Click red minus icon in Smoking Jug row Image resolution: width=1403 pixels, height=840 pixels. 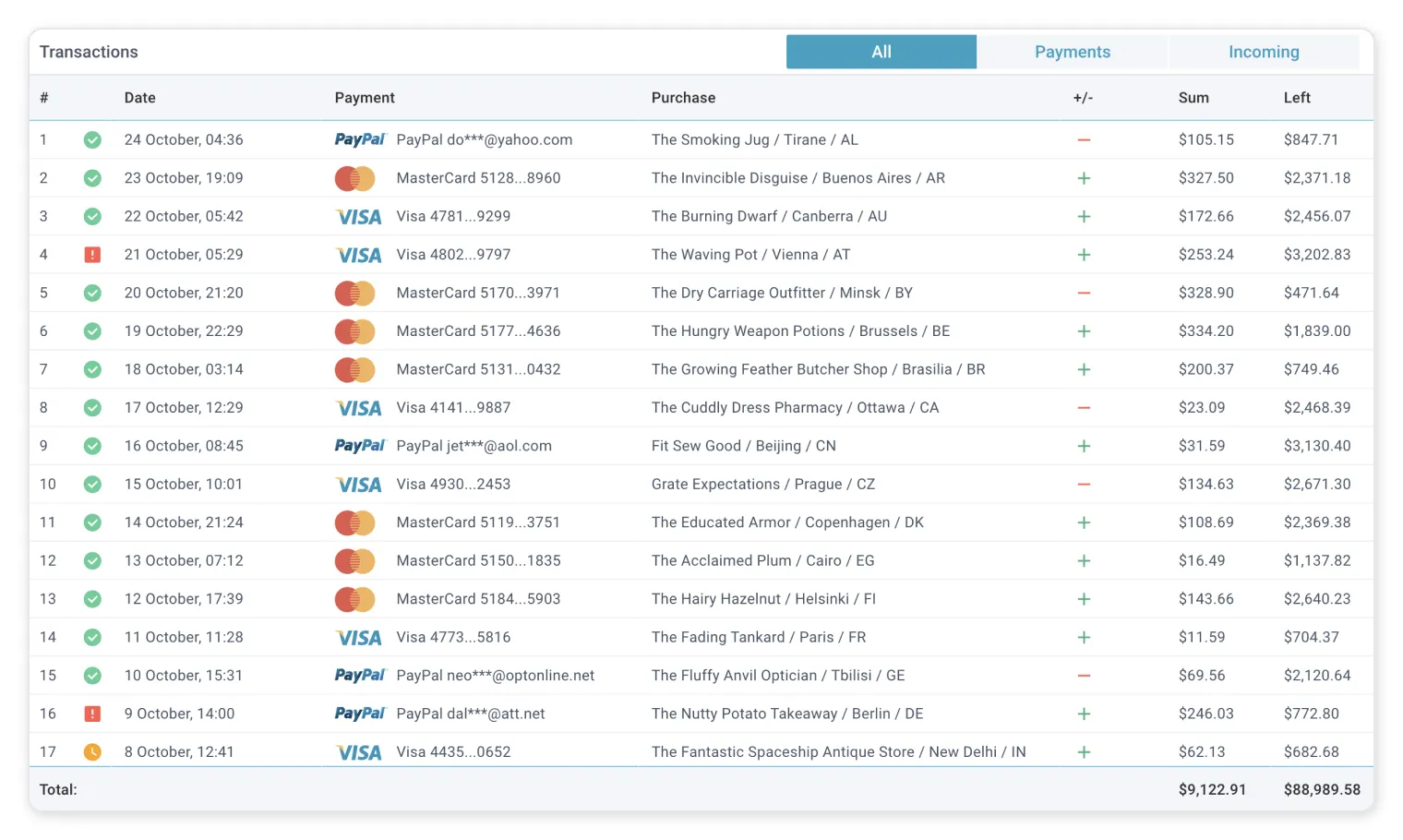[1084, 140]
